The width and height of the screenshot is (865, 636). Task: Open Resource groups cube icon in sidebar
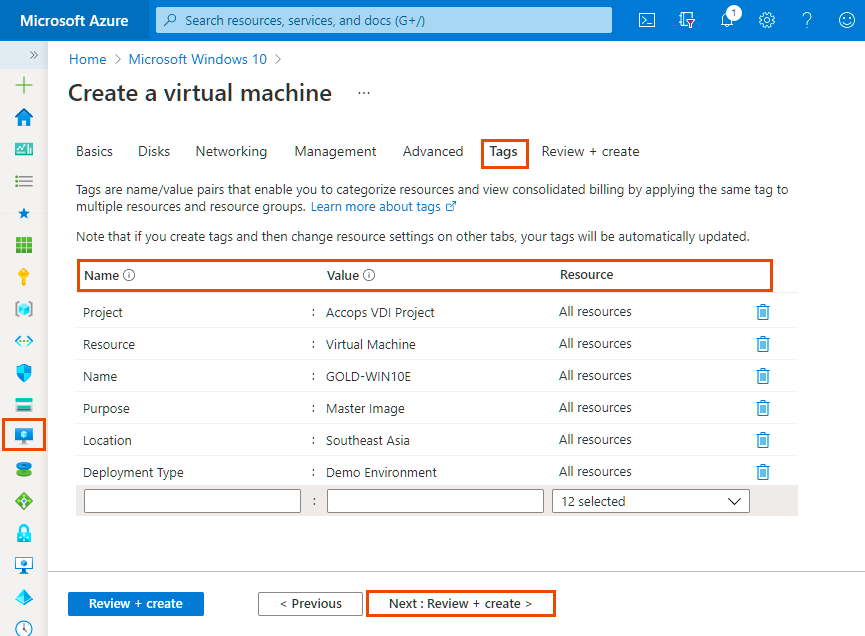(x=24, y=309)
